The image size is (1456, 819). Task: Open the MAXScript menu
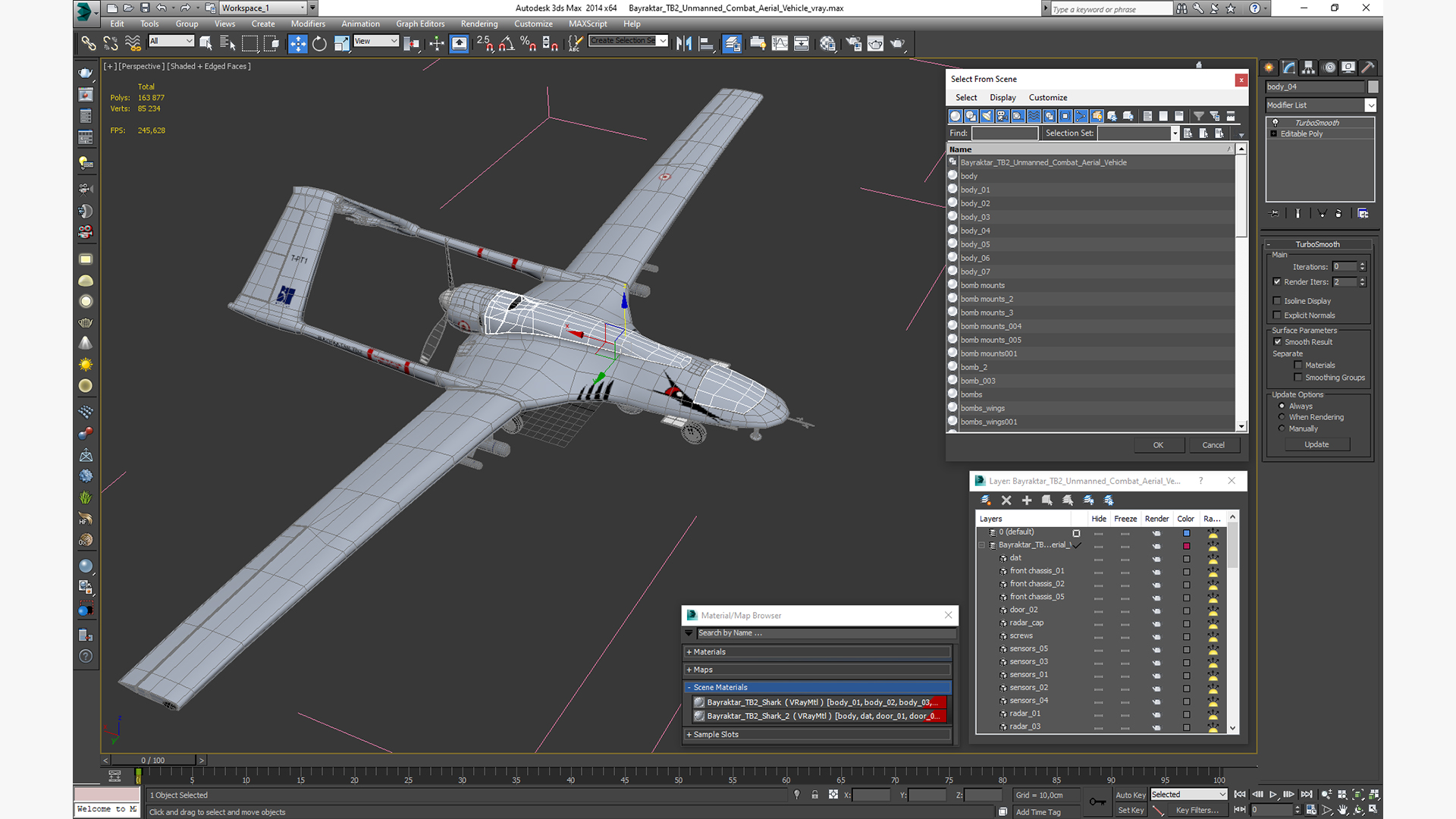pyautogui.click(x=588, y=24)
